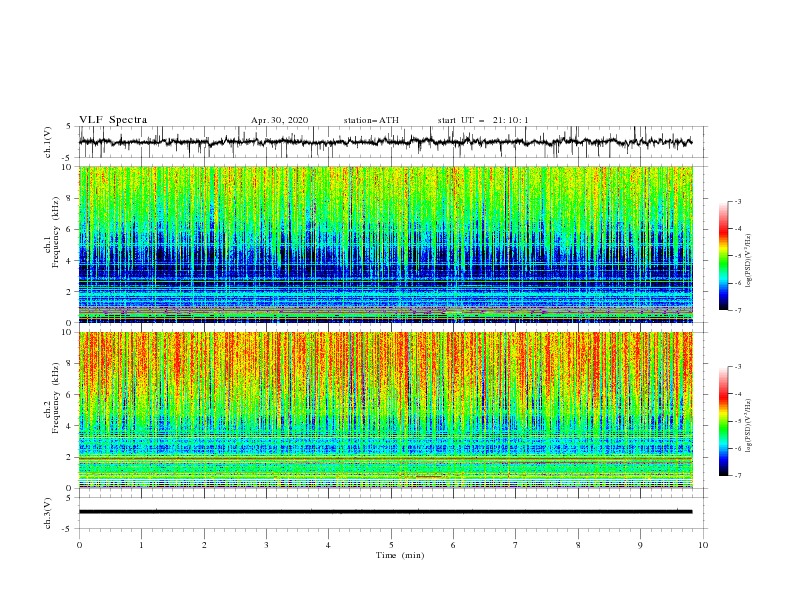The width and height of the screenshot is (792, 612).
Task: Click time axis tick label "1"
Action: coord(142,545)
